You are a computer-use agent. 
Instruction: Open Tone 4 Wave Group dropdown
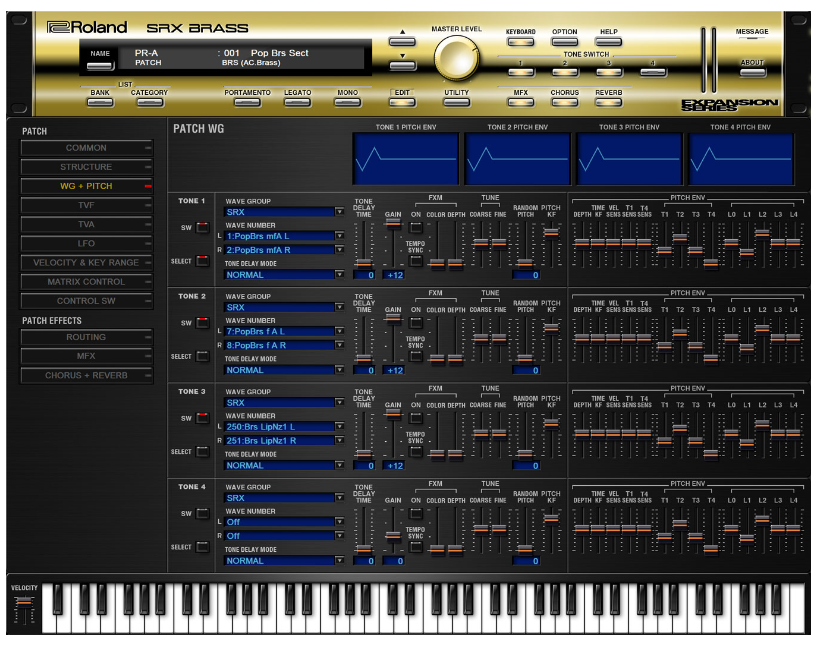pos(284,498)
